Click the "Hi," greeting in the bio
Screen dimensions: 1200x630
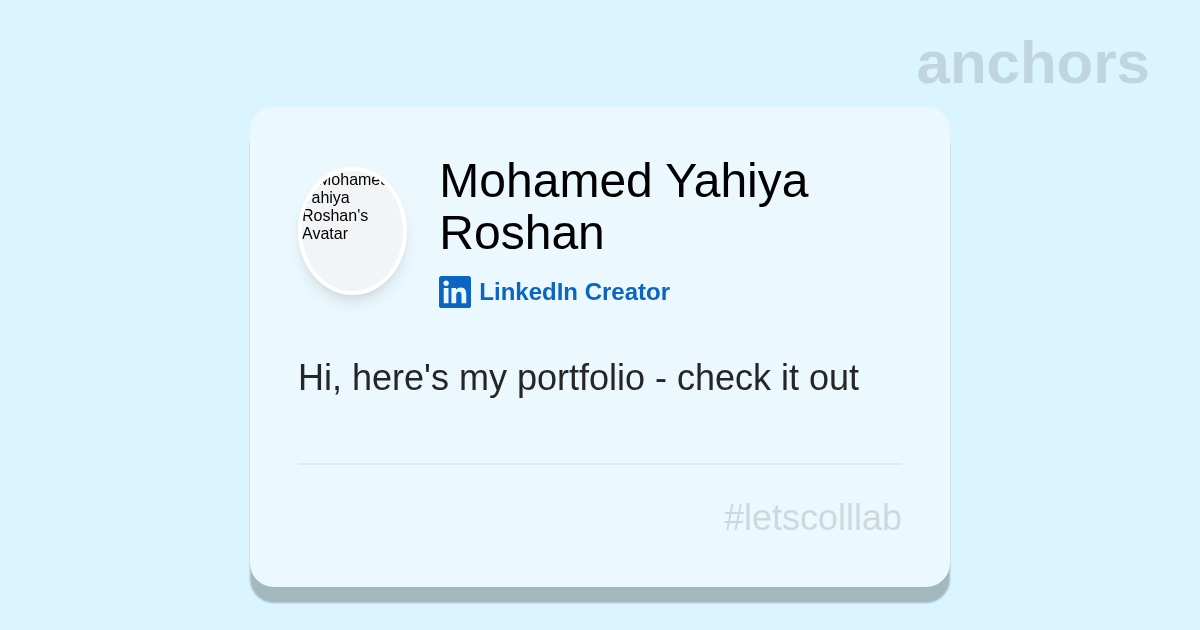point(319,378)
